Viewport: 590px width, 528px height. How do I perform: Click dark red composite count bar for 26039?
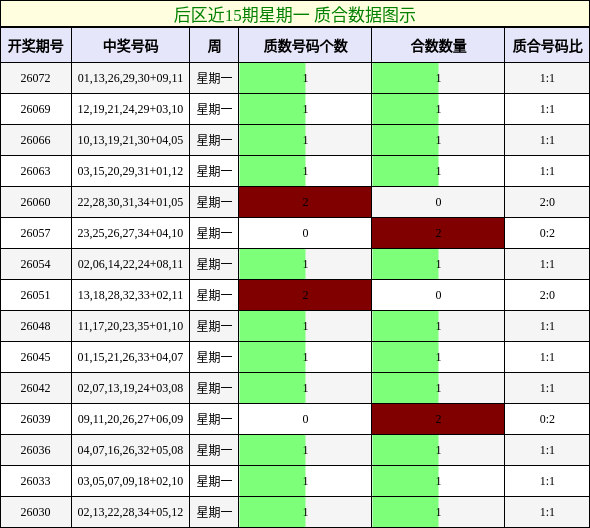pos(438,419)
